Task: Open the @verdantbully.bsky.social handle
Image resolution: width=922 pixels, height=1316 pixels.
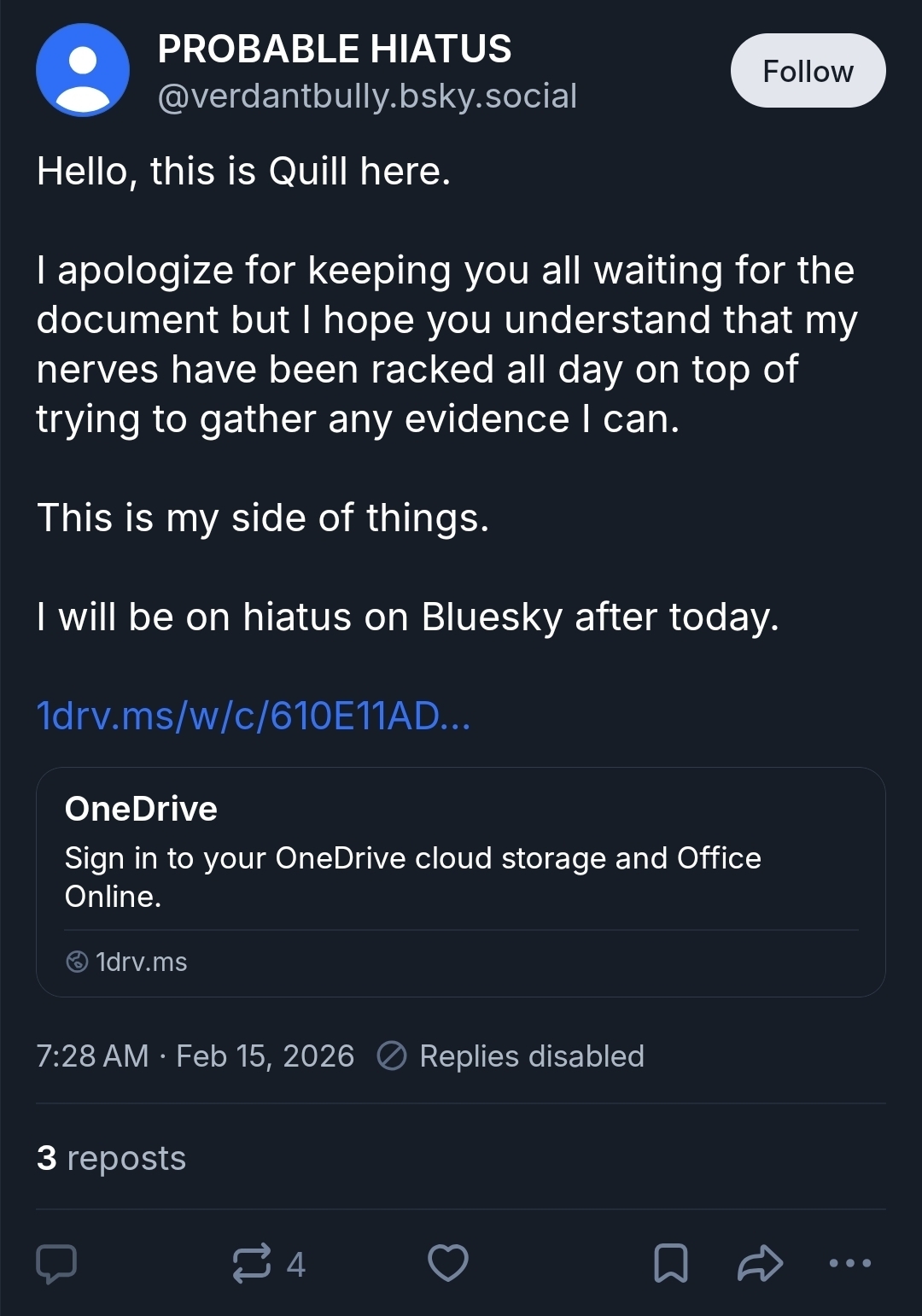Action: tap(367, 97)
